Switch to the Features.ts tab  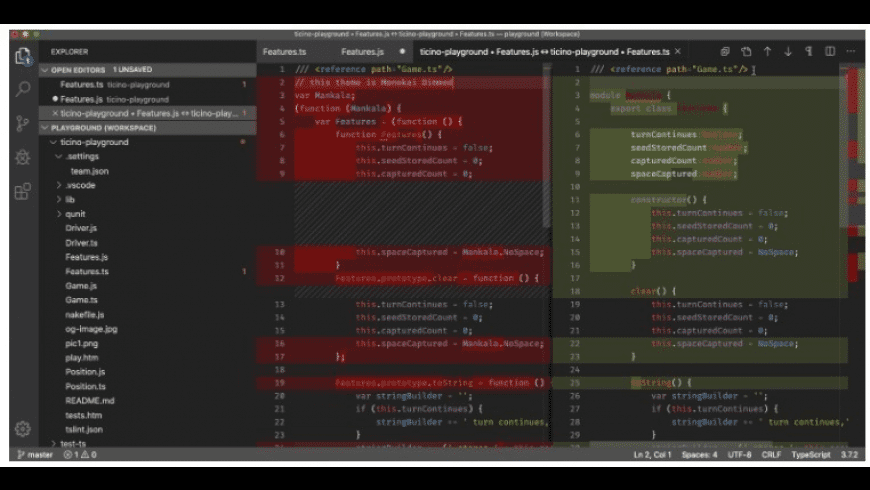coord(284,51)
